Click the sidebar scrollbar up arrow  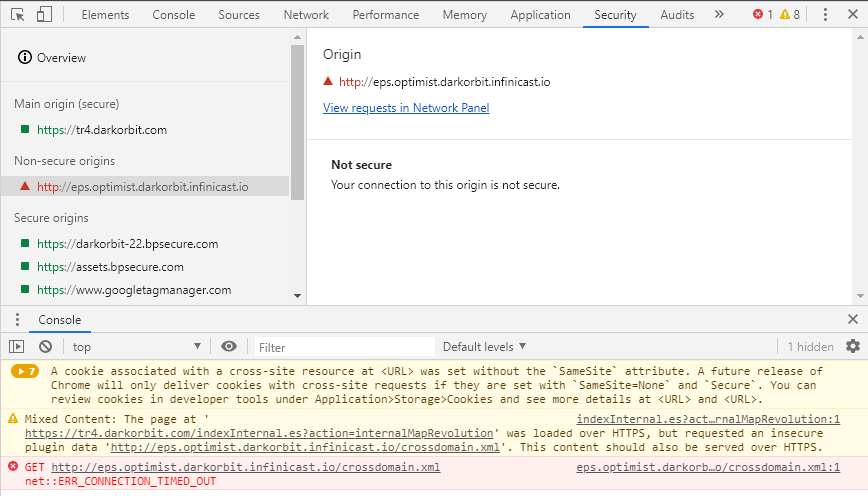(x=298, y=37)
